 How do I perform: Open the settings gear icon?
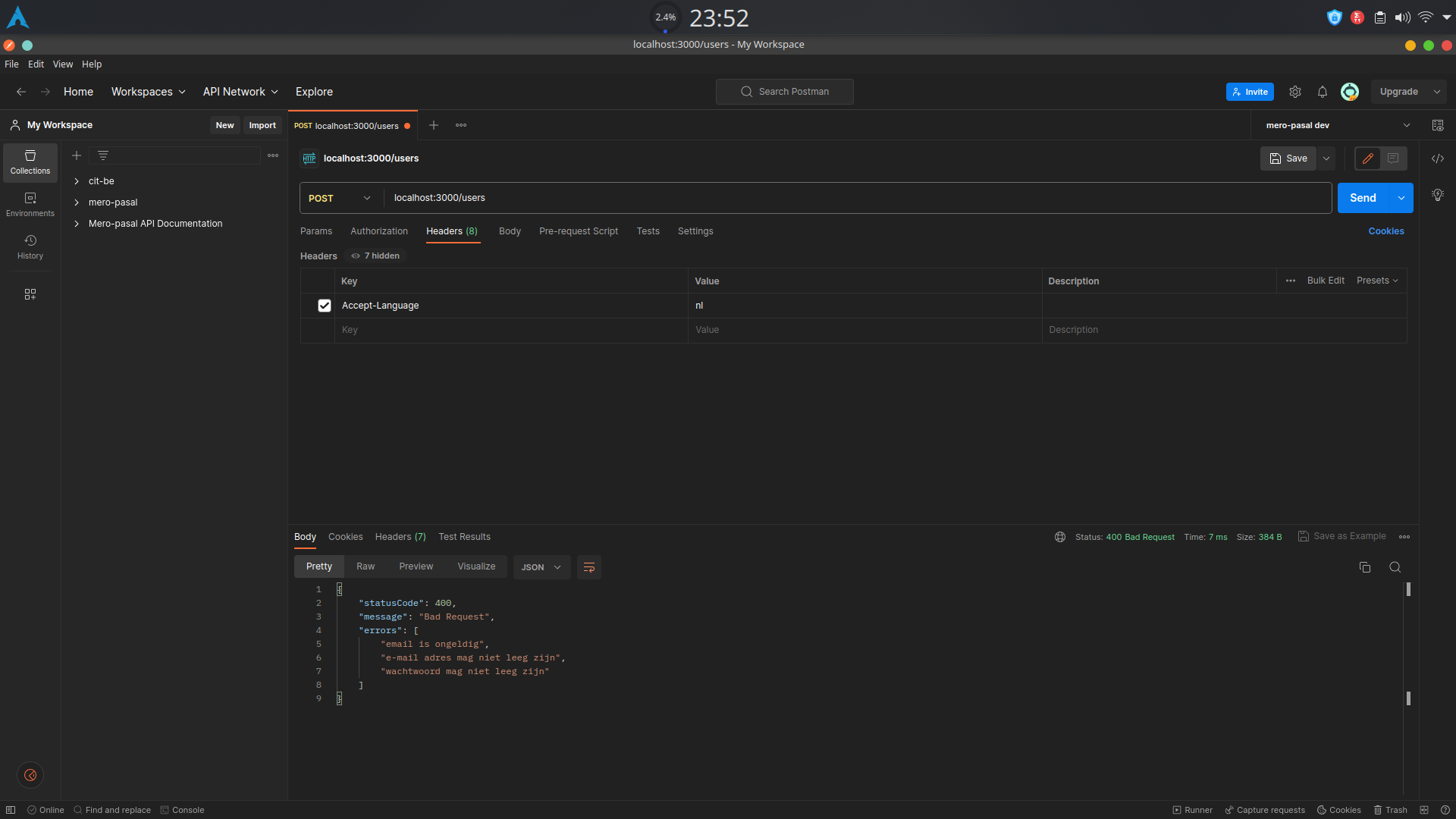pos(1295,92)
